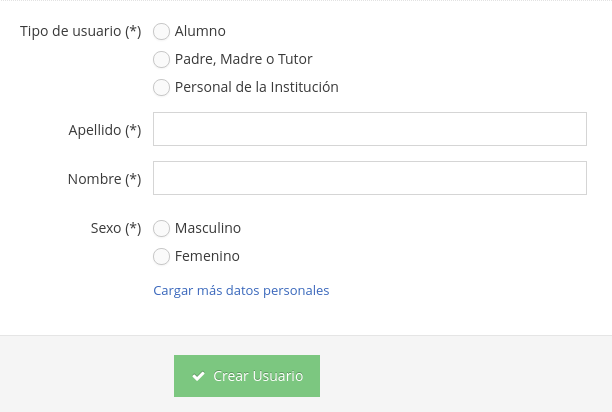Click the gray footer bar beside Crear Usuario

(464, 375)
